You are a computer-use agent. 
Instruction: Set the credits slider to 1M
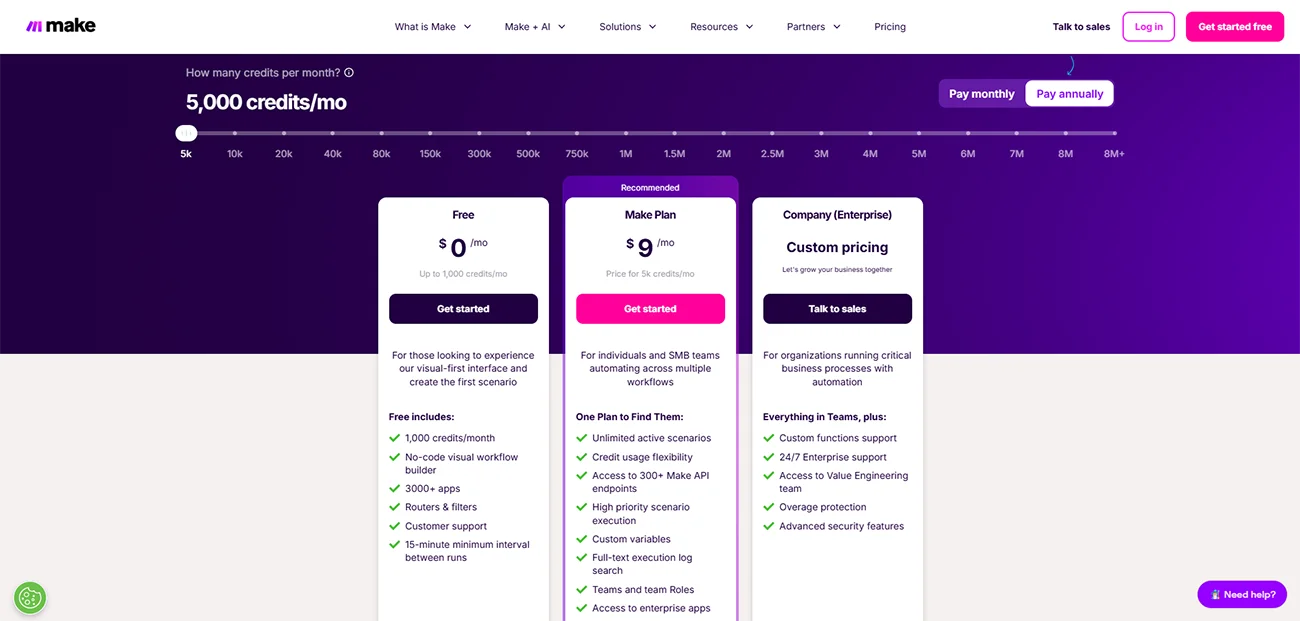click(x=625, y=132)
